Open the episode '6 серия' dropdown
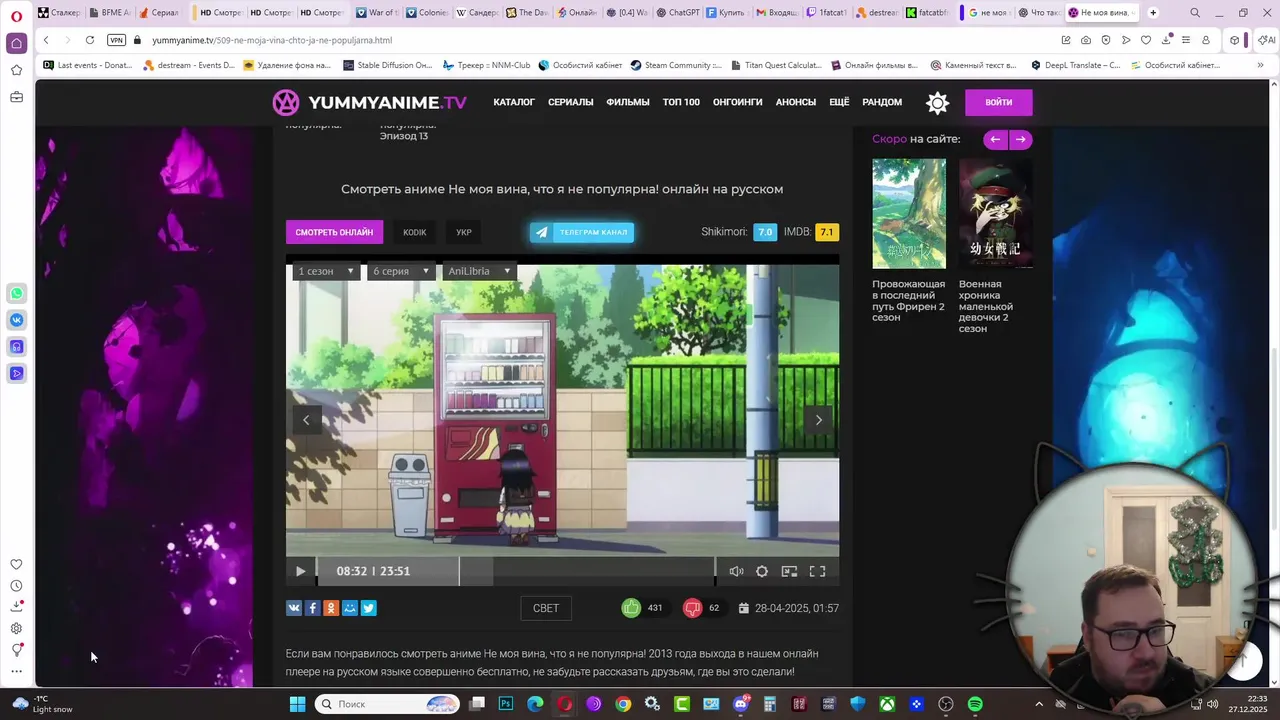The image size is (1280, 720). click(x=401, y=271)
